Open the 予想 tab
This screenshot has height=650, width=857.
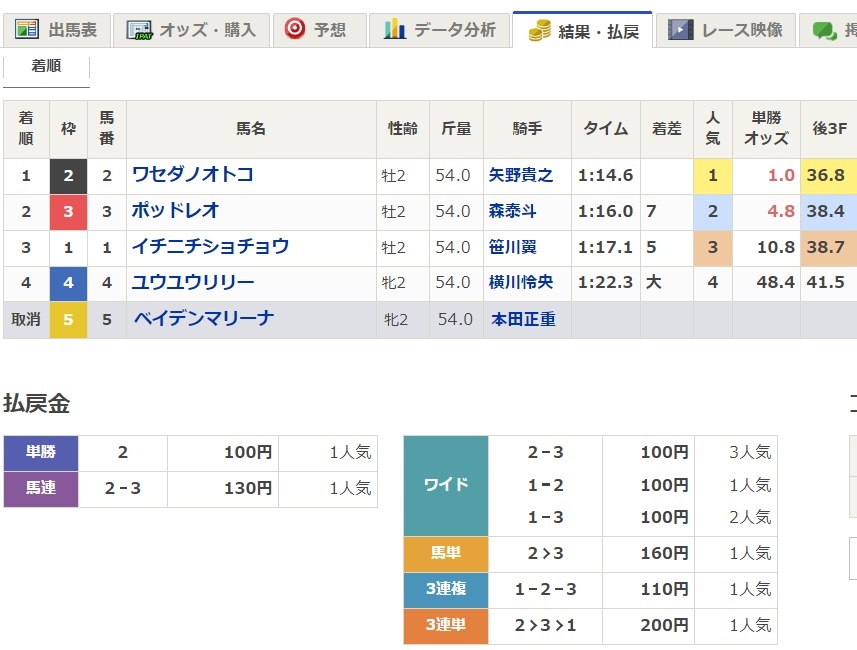coord(320,30)
